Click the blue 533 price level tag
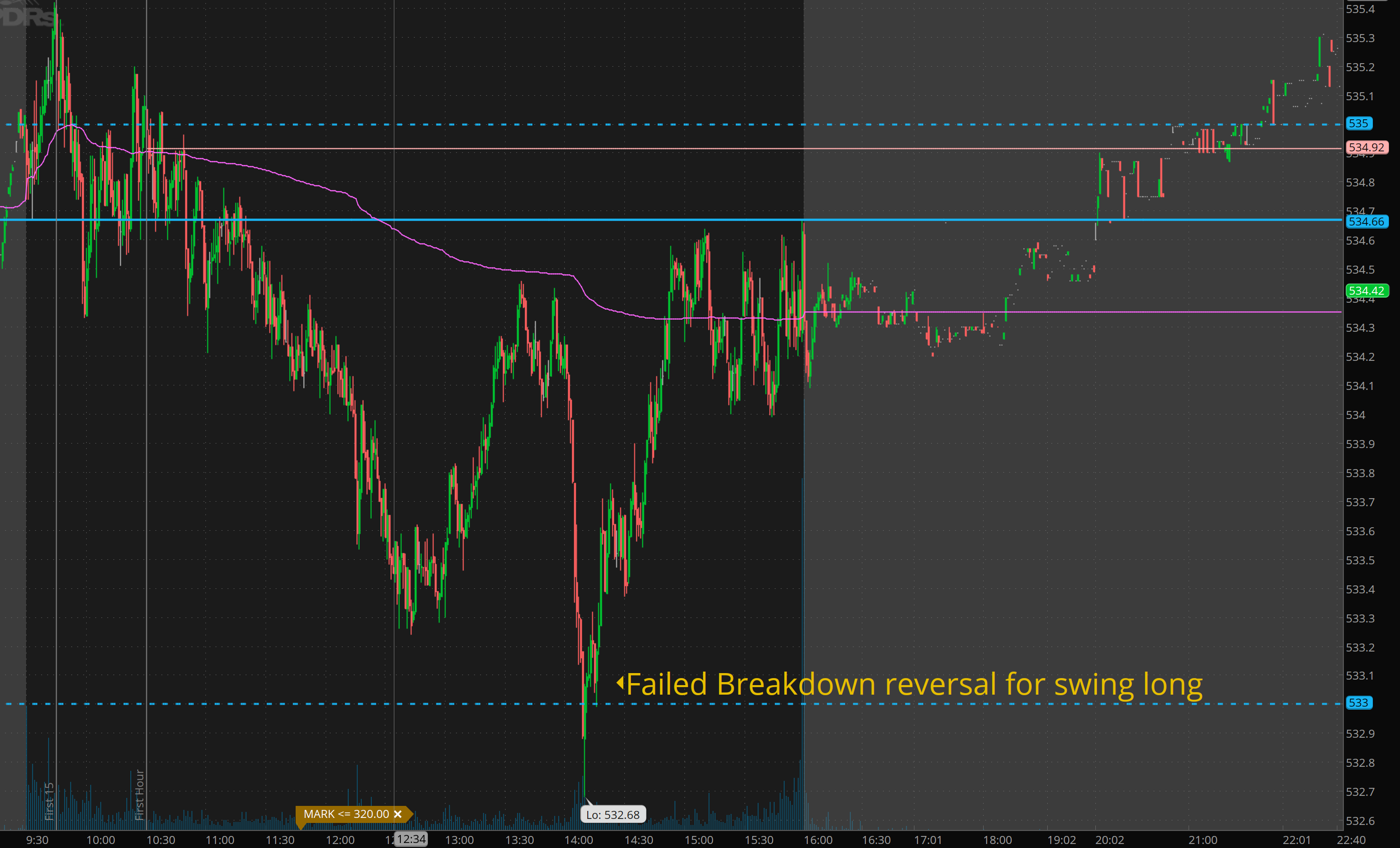This screenshot has width=1400, height=848. (x=1358, y=703)
